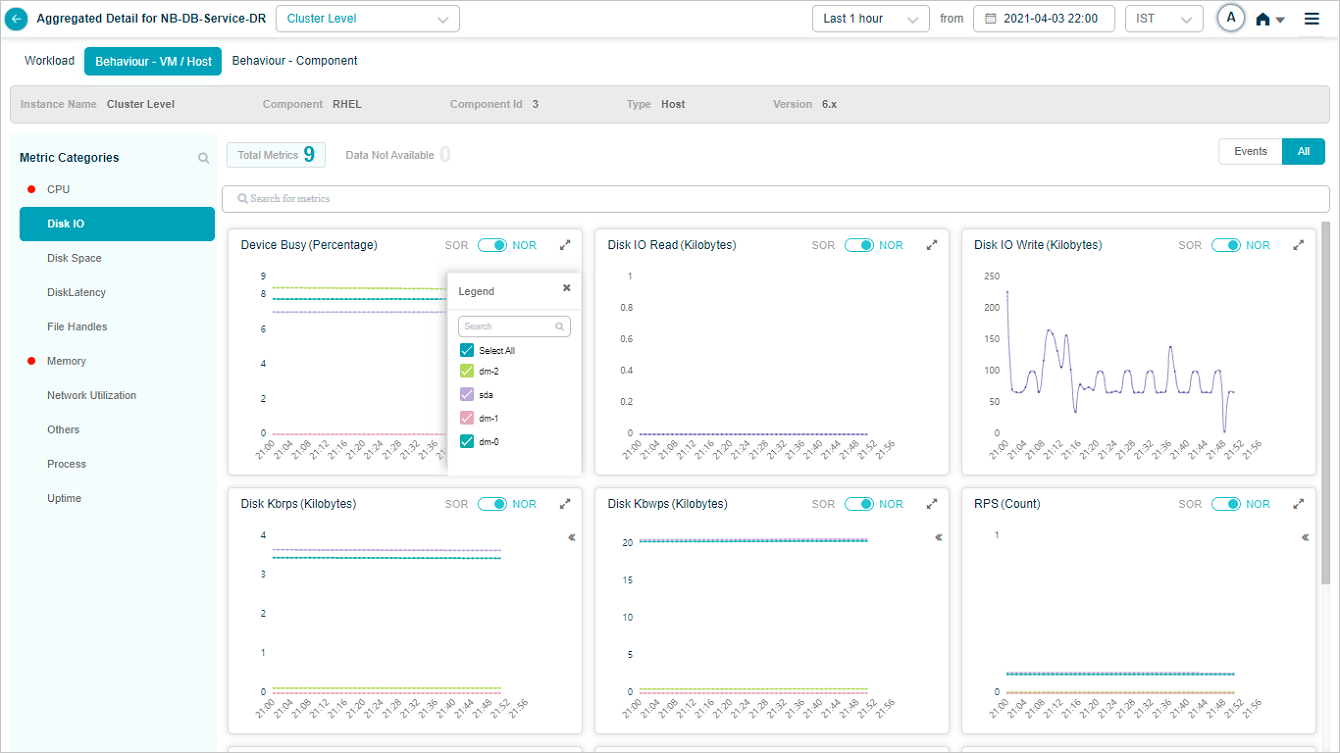
Task: Click the Search for metrics field
Action: click(x=775, y=199)
